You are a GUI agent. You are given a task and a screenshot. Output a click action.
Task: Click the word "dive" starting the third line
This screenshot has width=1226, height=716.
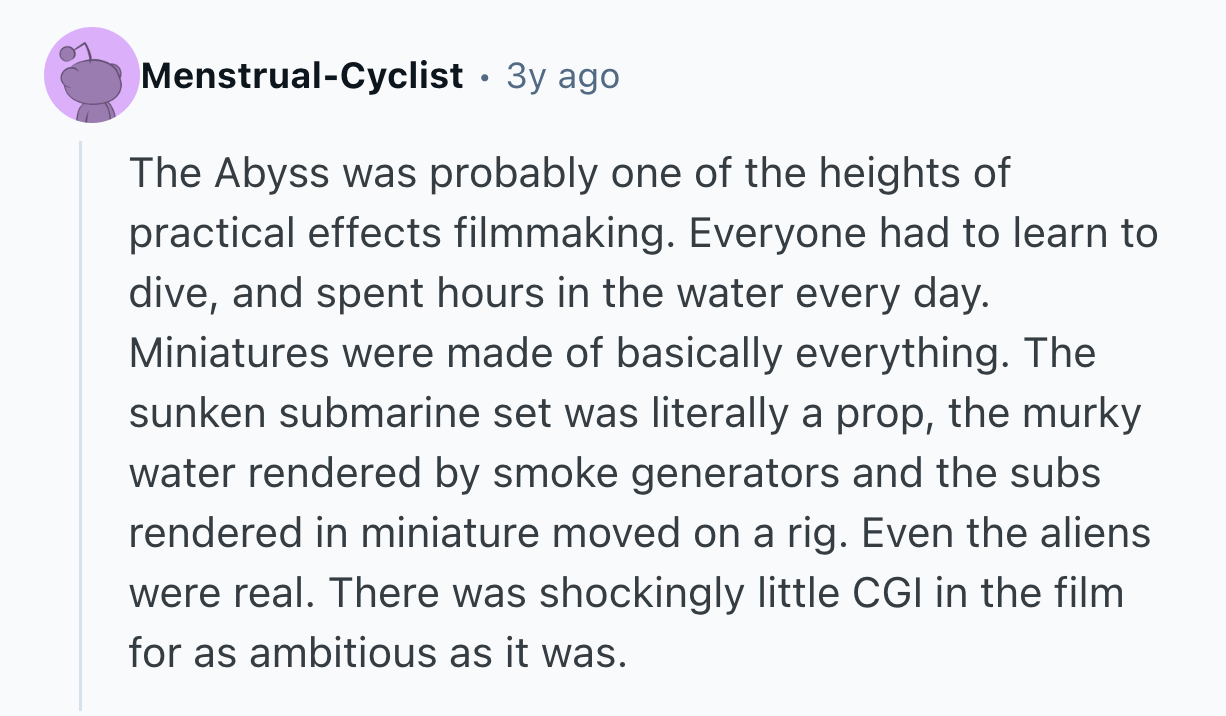click(164, 293)
